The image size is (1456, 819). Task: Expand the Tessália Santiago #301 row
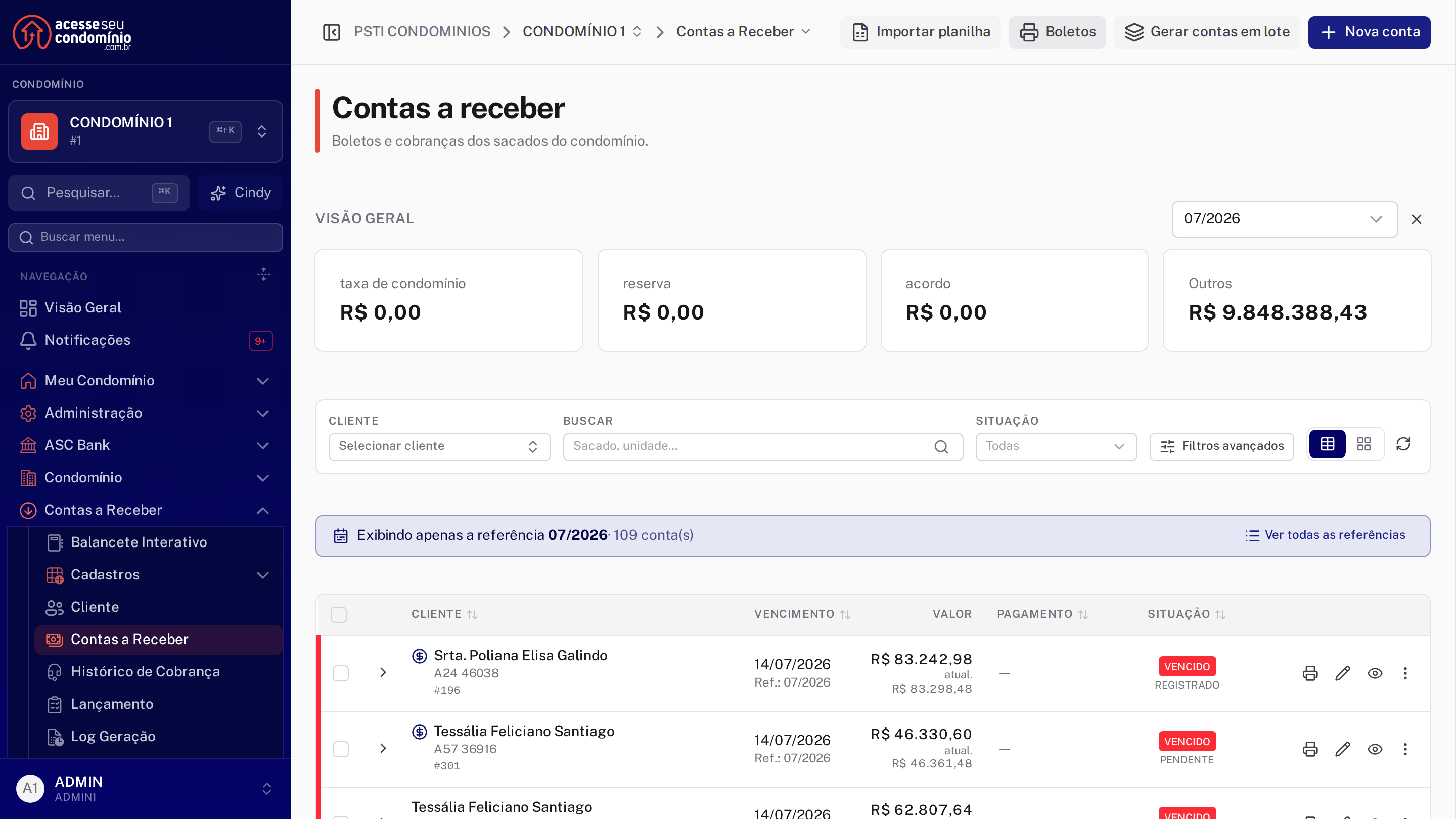[383, 748]
